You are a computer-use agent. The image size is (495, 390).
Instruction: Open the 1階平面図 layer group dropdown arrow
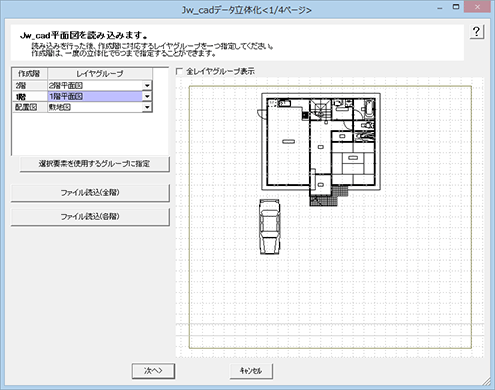click(147, 96)
